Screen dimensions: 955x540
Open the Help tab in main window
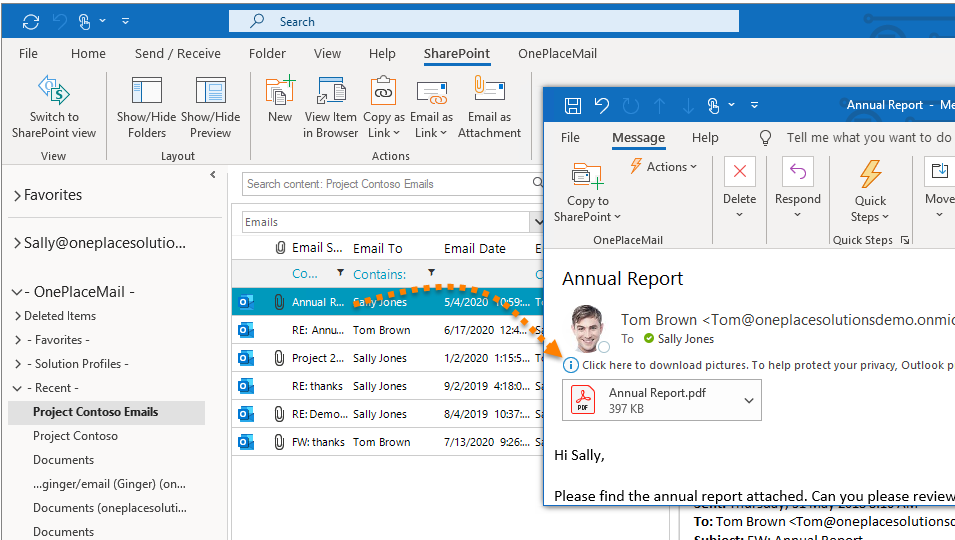(x=382, y=54)
